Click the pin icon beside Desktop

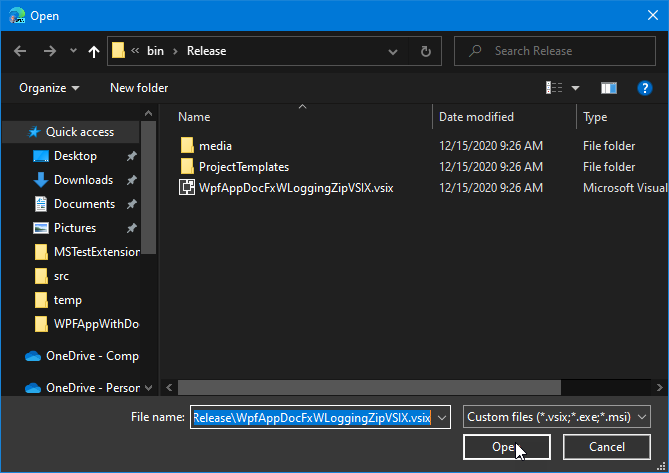pyautogui.click(x=132, y=156)
